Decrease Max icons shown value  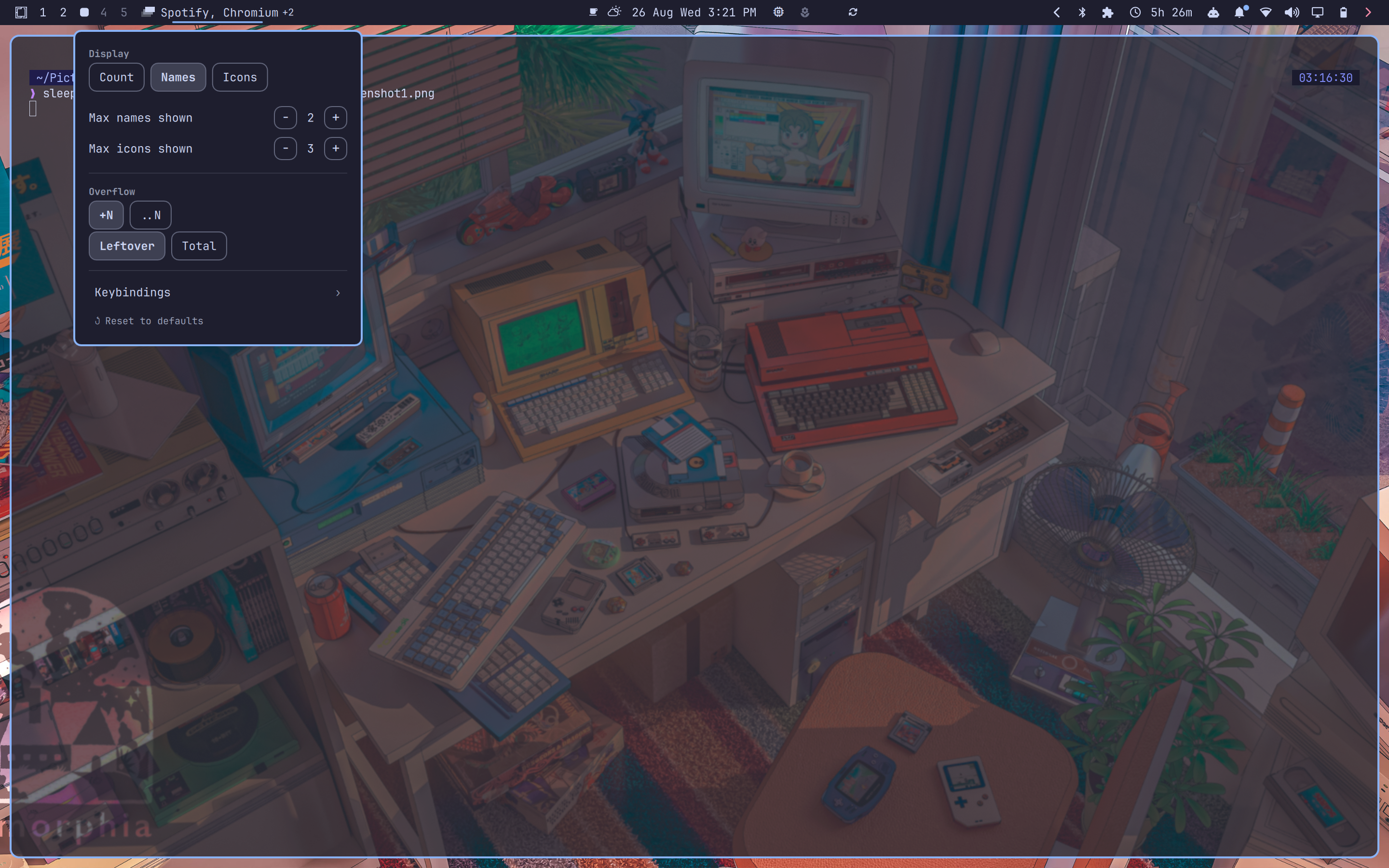click(285, 149)
